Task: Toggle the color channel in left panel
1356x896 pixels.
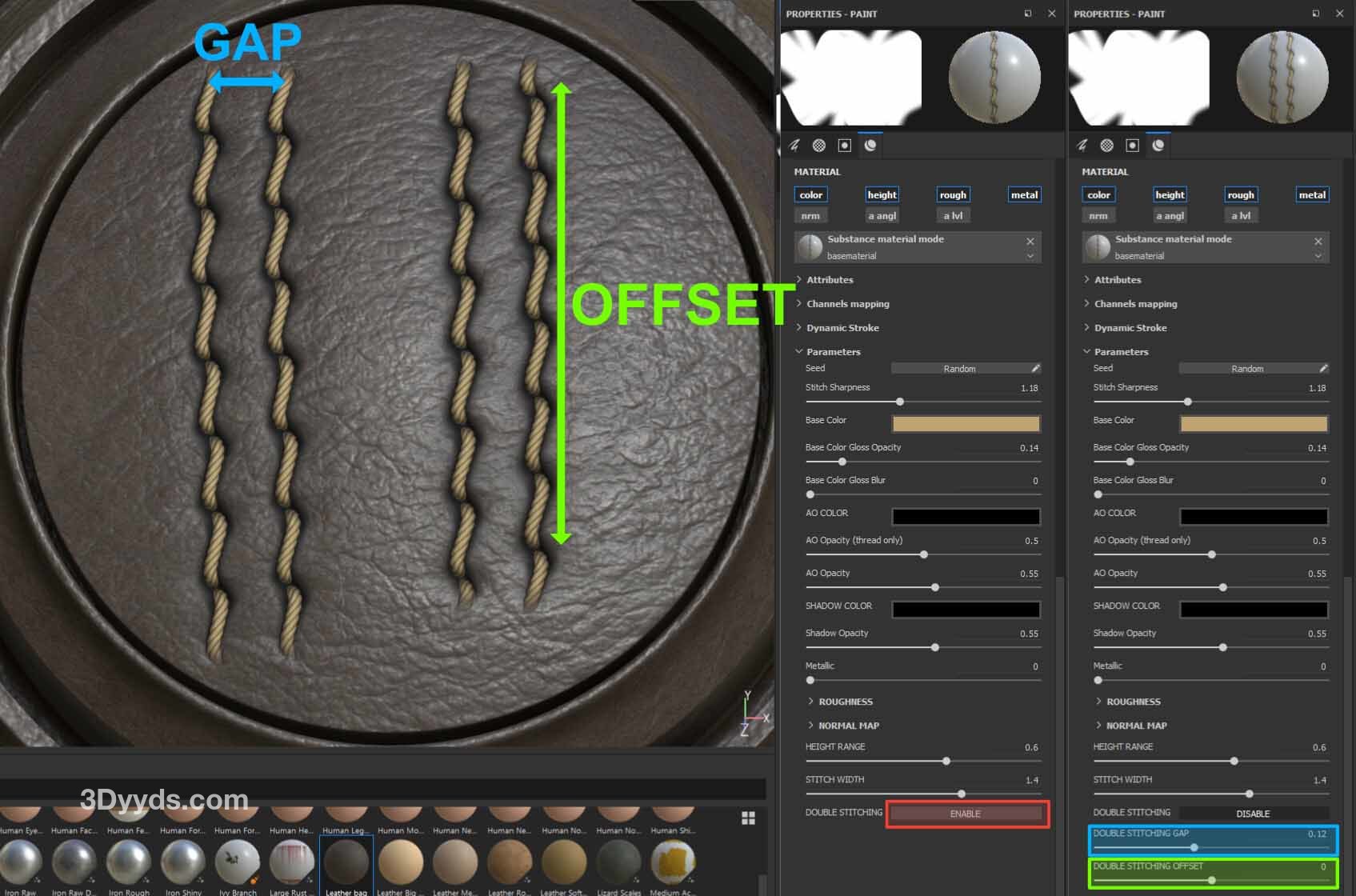Action: pos(810,194)
